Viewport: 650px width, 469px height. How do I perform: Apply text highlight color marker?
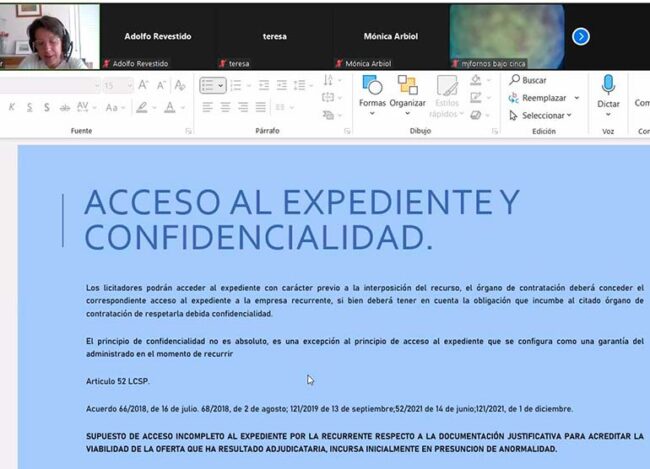pos(142,107)
